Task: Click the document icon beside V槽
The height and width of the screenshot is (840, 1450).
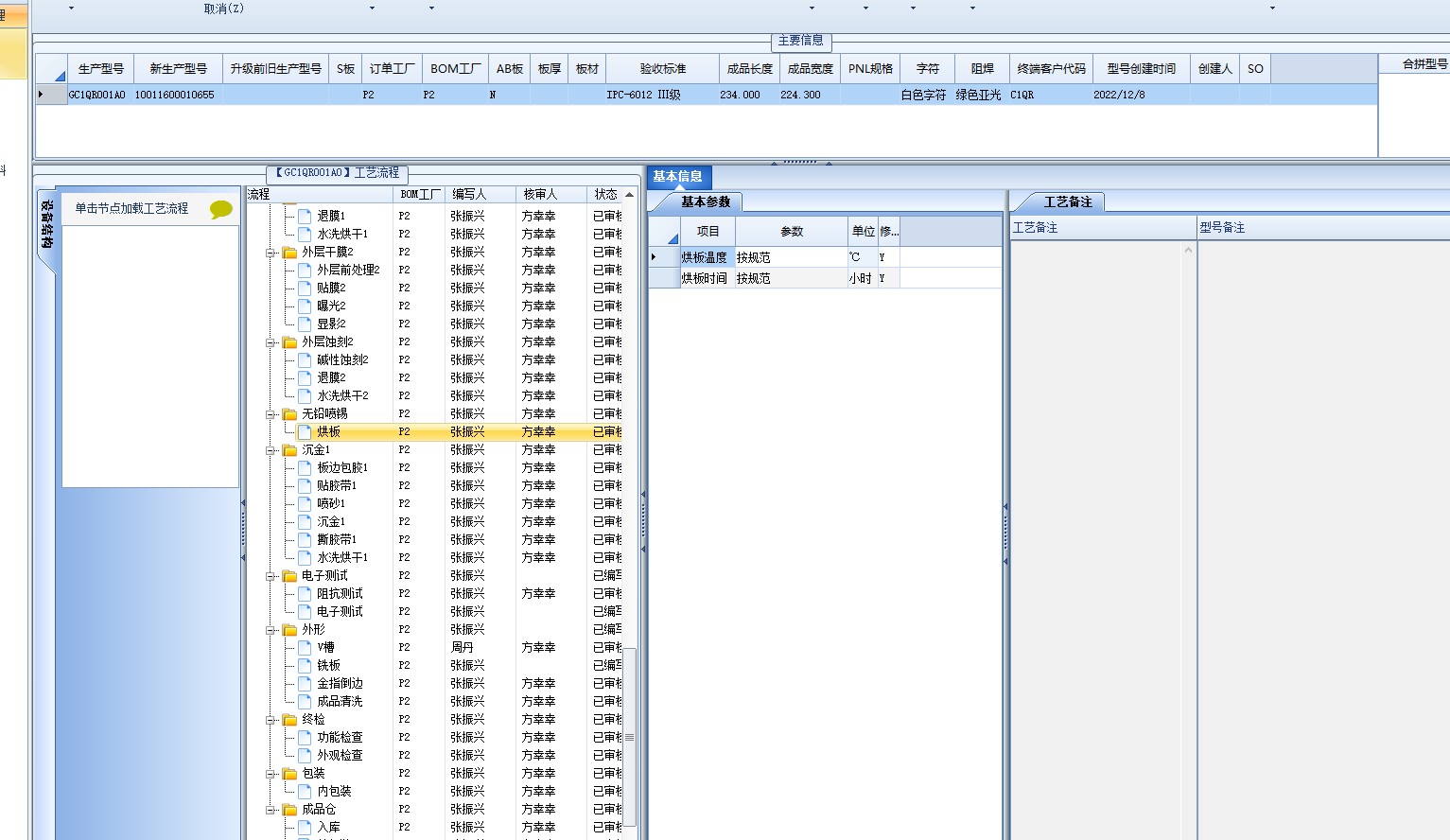Action: (x=305, y=647)
